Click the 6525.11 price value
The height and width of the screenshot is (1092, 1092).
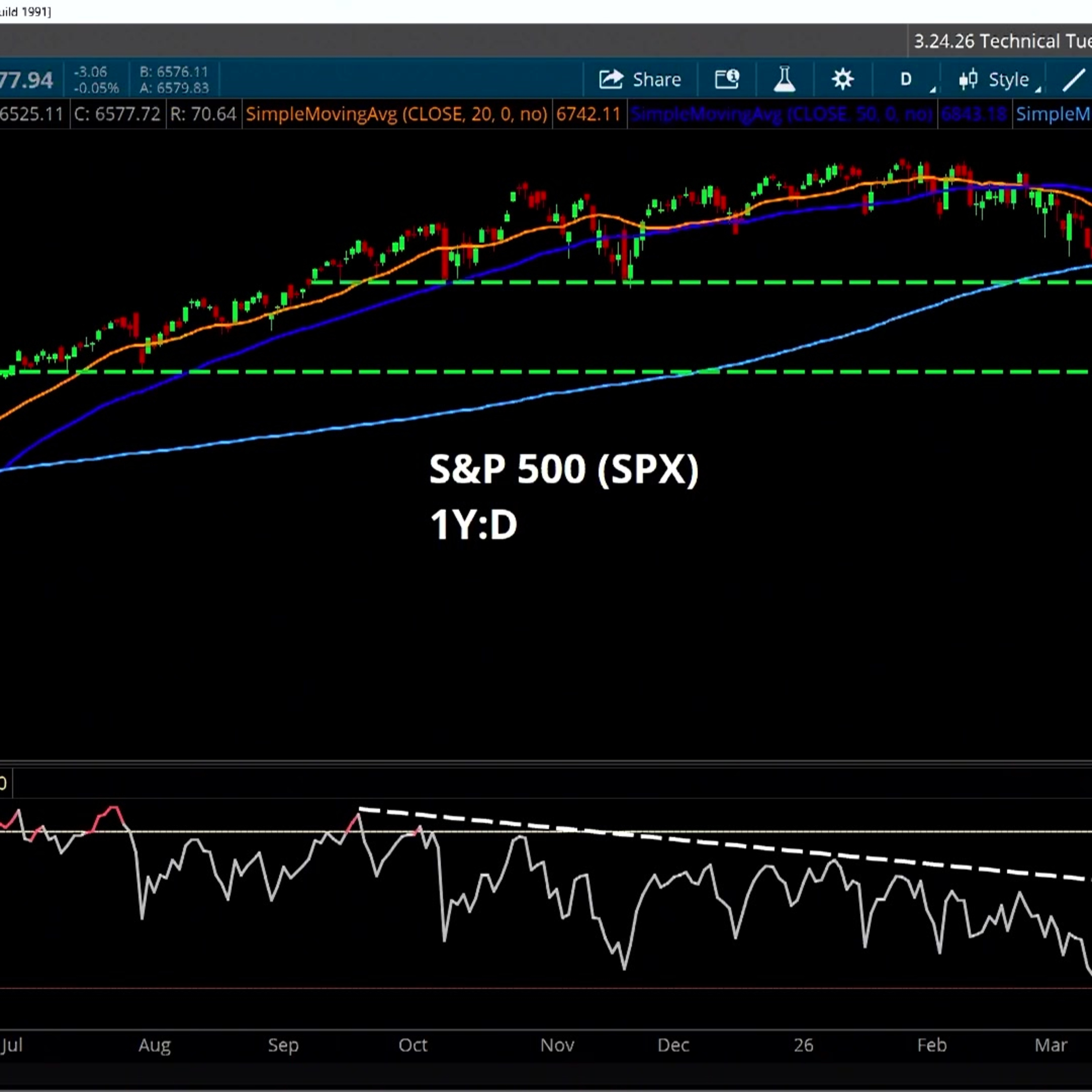32,114
